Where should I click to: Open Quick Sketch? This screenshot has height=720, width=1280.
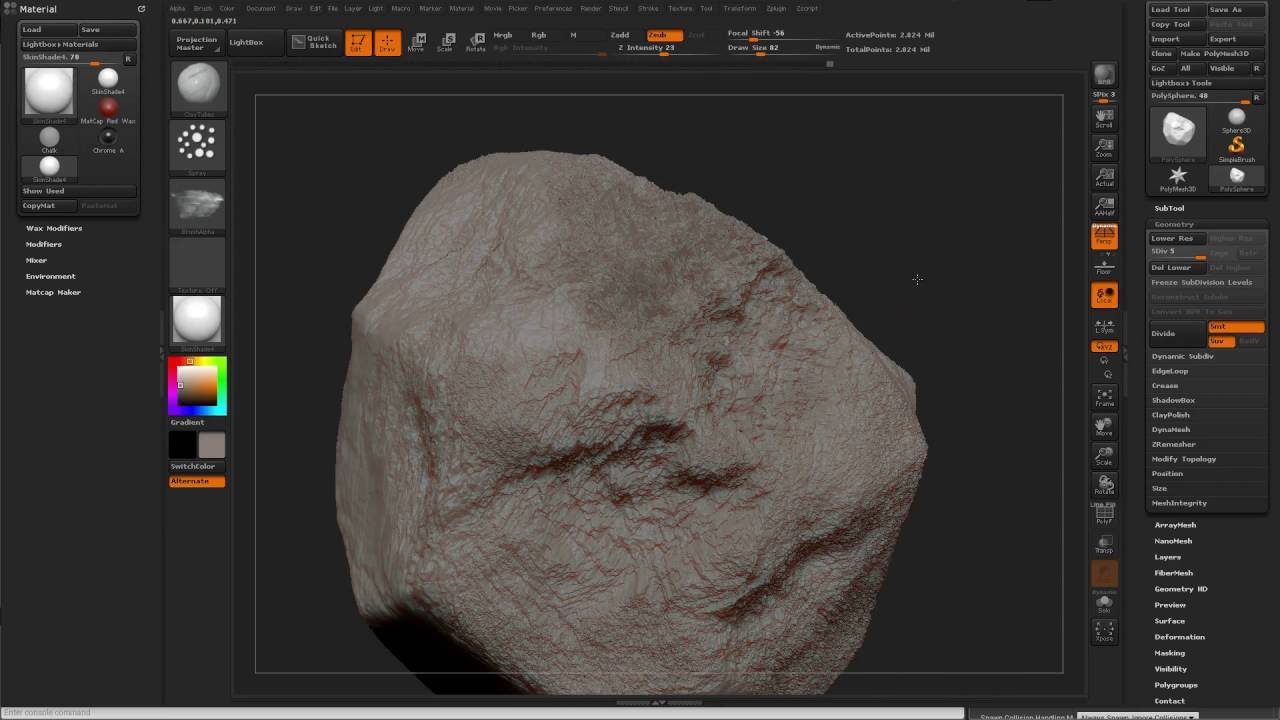314,42
